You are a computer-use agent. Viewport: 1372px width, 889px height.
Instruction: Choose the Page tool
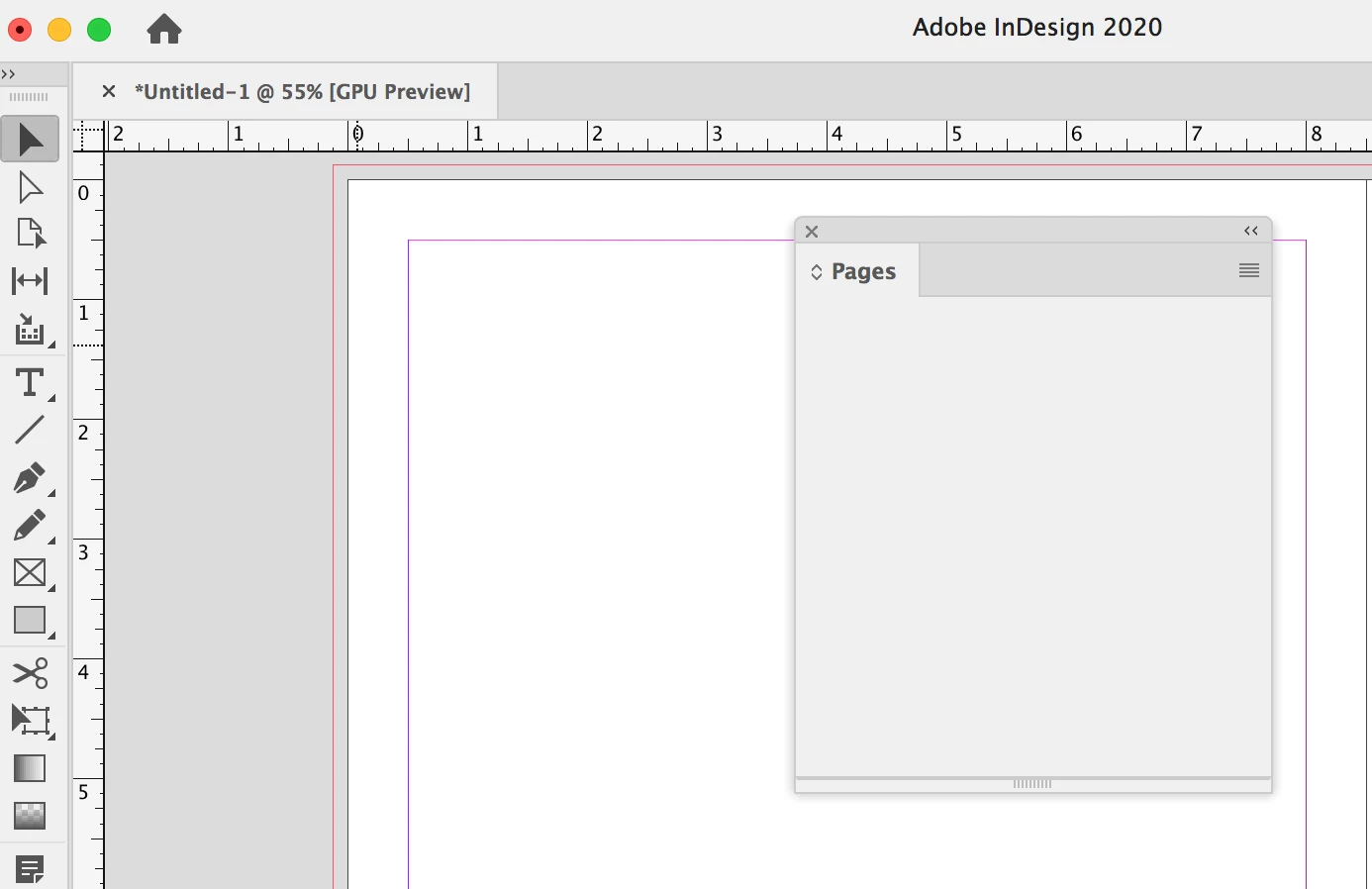point(30,234)
